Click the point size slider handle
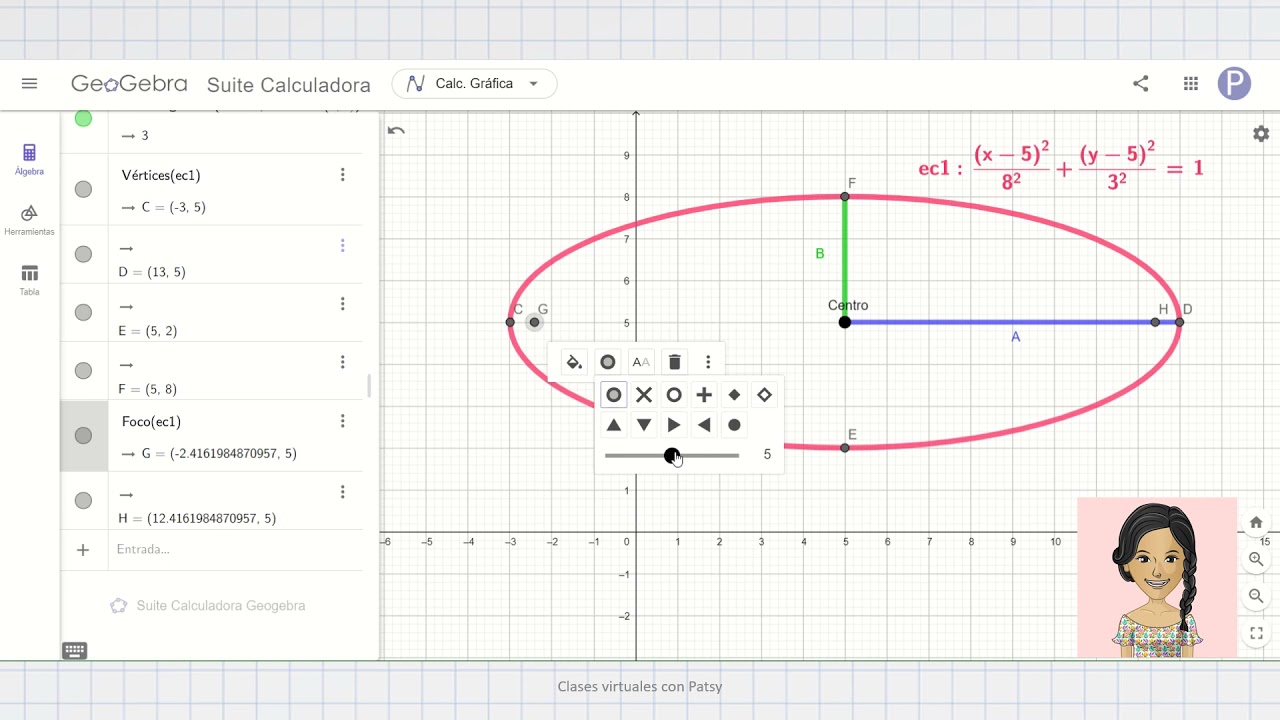 click(x=672, y=455)
